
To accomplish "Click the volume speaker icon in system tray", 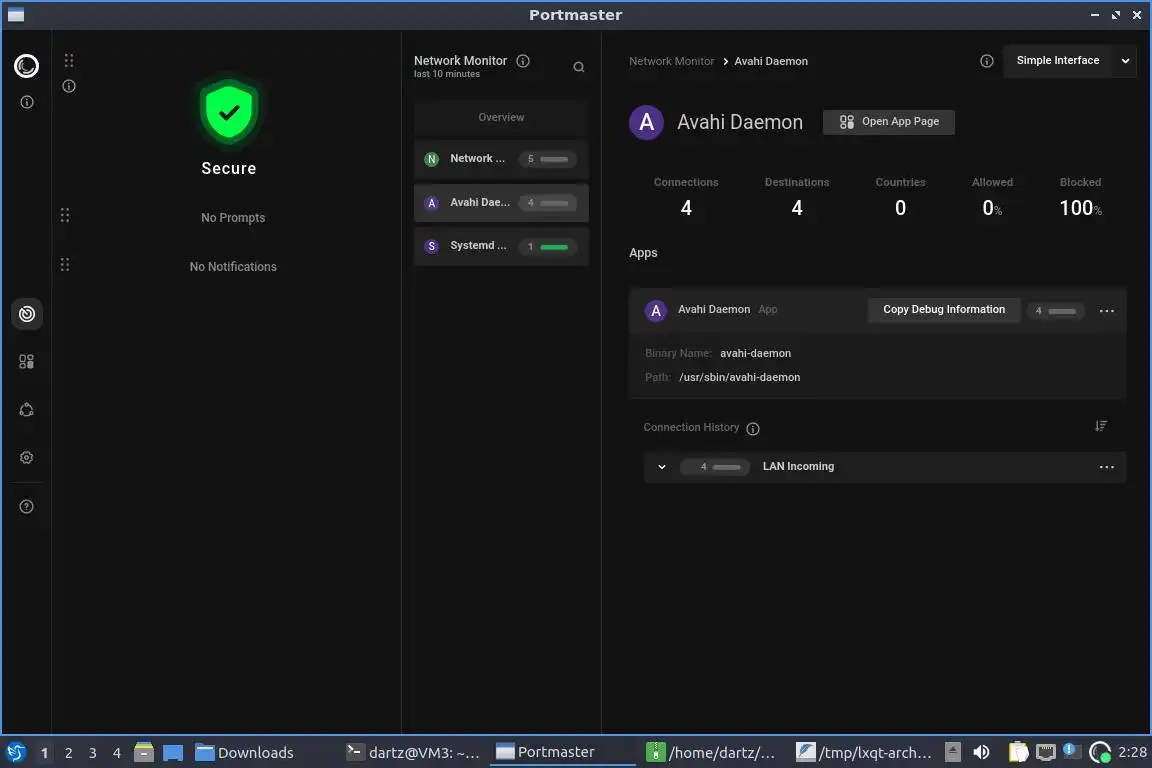I will 981,752.
